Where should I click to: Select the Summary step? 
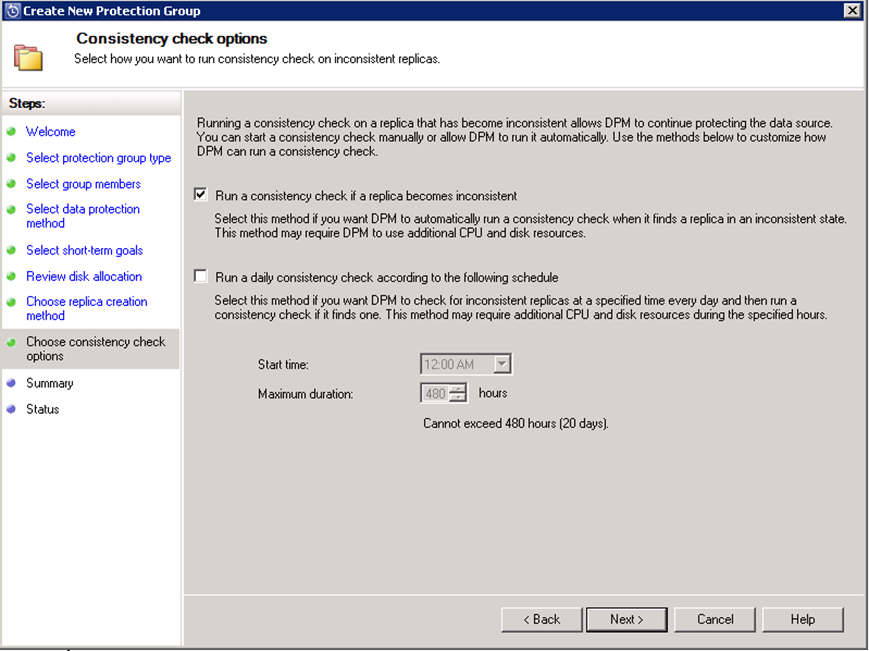point(49,383)
